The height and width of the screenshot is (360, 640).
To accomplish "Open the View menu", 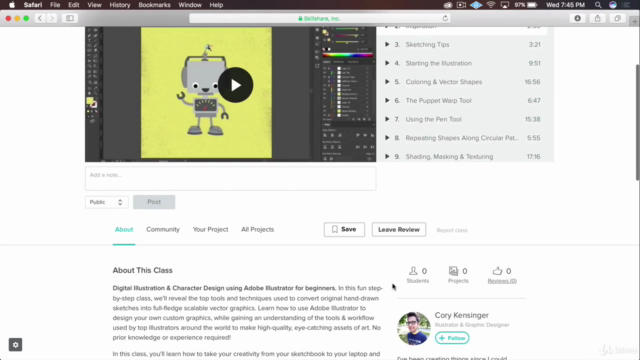I will 94,5.
